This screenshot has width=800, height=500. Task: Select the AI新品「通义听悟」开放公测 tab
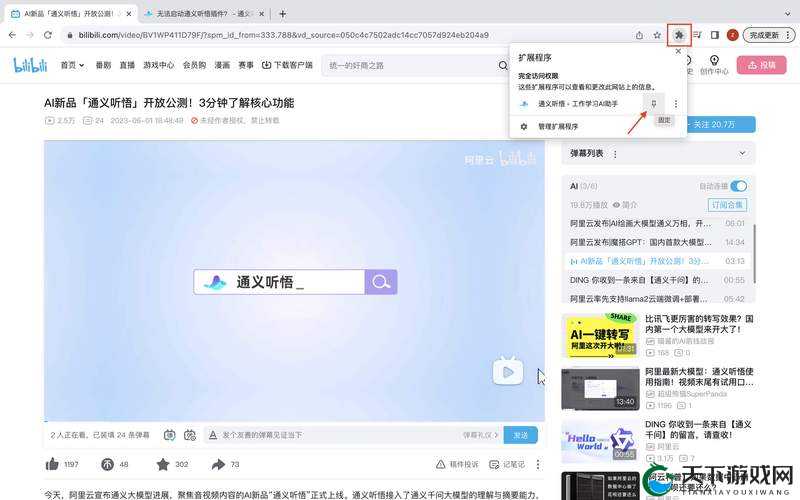[x=69, y=14]
